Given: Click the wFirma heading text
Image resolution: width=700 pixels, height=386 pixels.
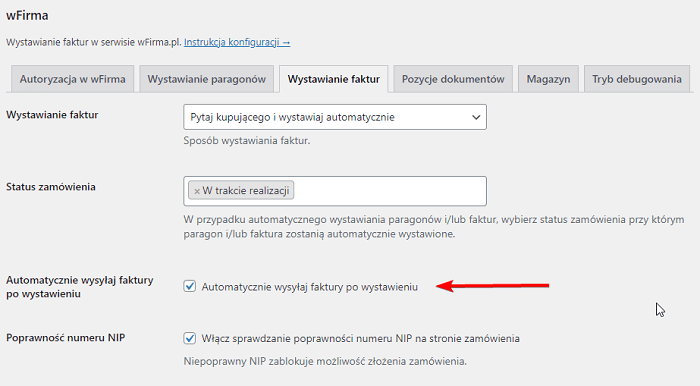Looking at the screenshot, I should pyautogui.click(x=27, y=16).
